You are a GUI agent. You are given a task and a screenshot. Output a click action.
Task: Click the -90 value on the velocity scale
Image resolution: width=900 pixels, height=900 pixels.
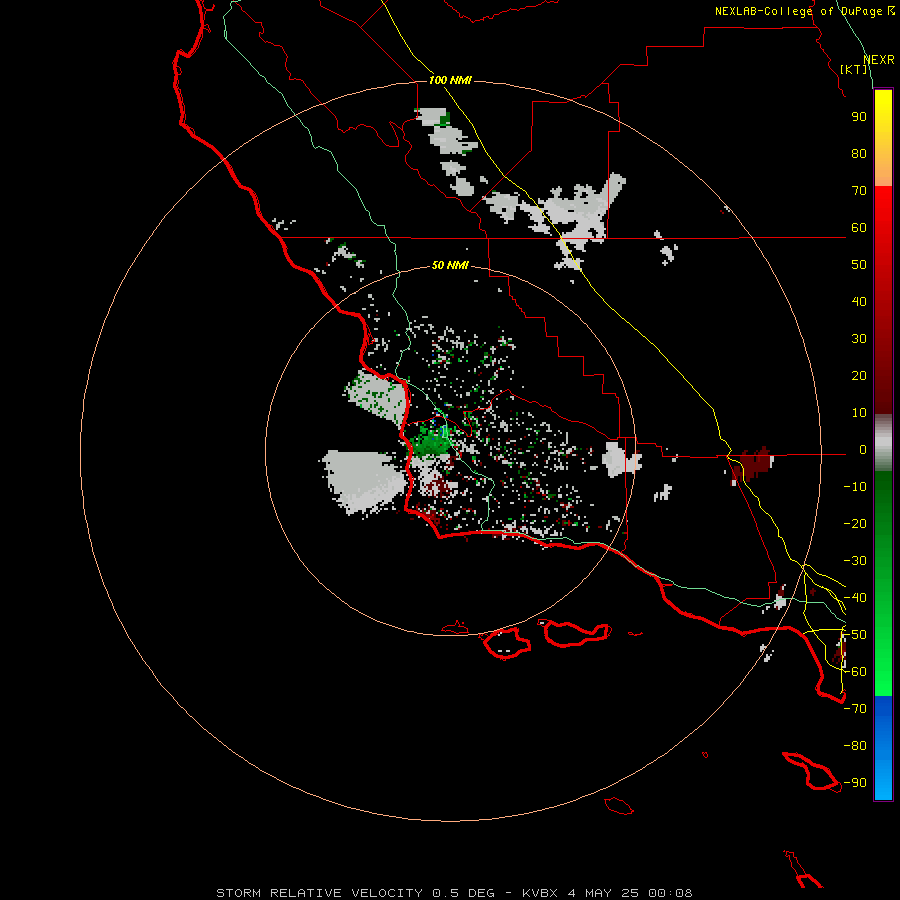(x=855, y=783)
